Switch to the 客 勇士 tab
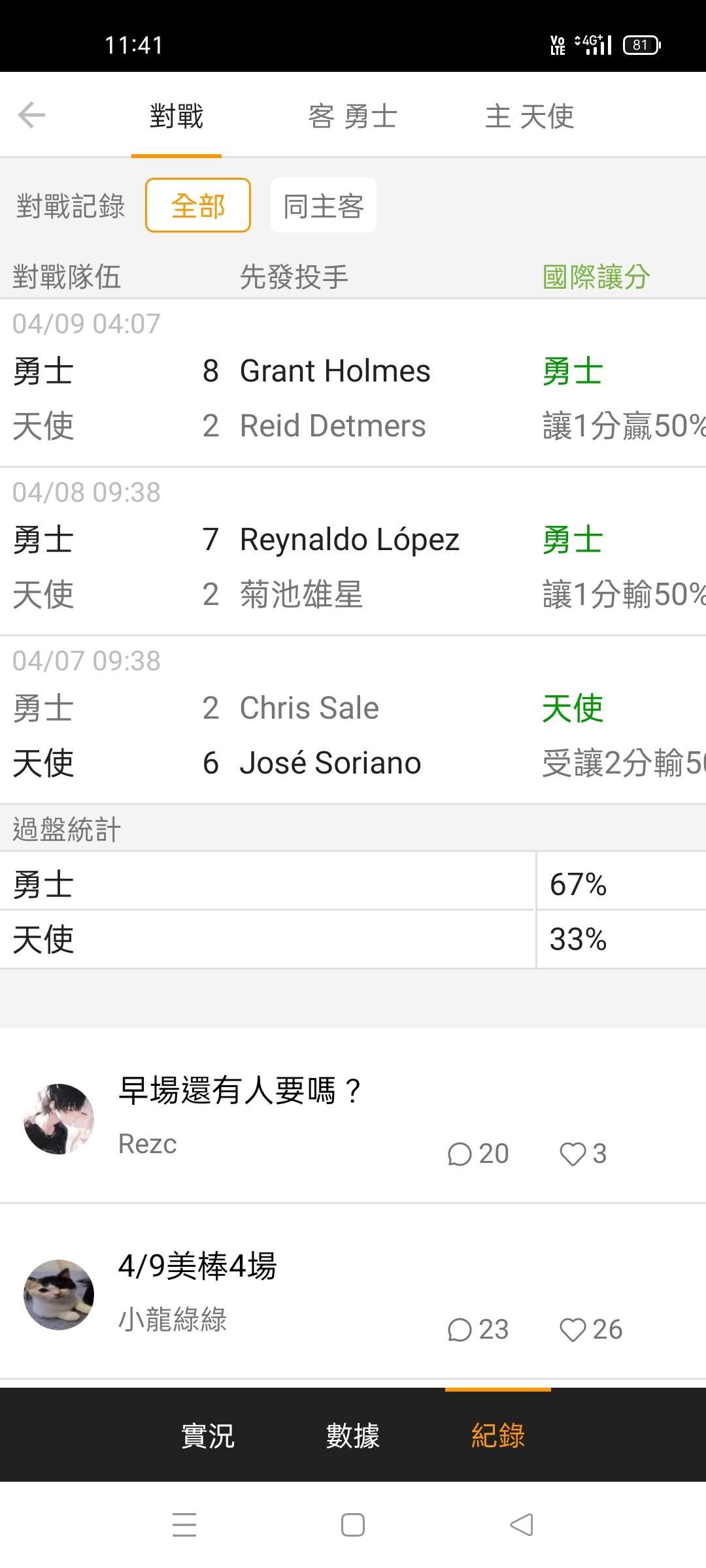706x1568 pixels. click(x=352, y=116)
